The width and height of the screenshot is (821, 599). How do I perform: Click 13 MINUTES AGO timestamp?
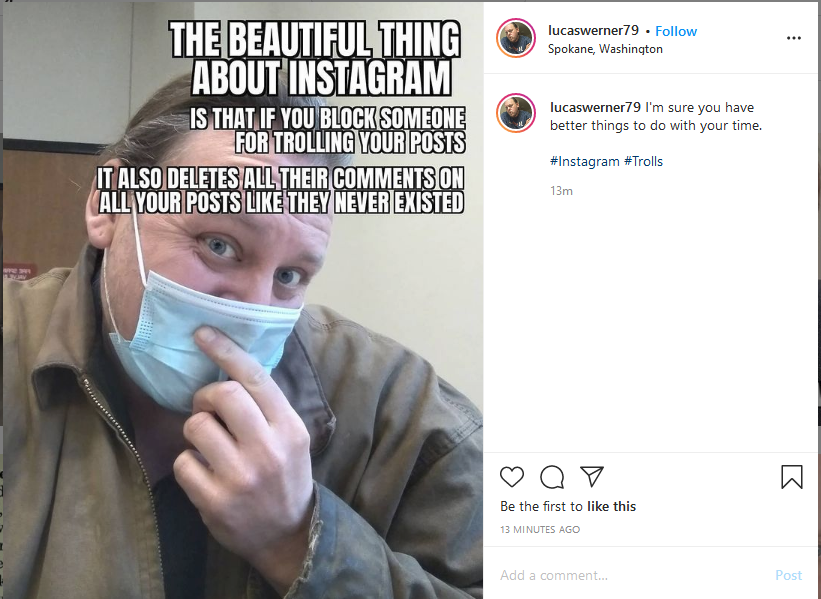540,529
